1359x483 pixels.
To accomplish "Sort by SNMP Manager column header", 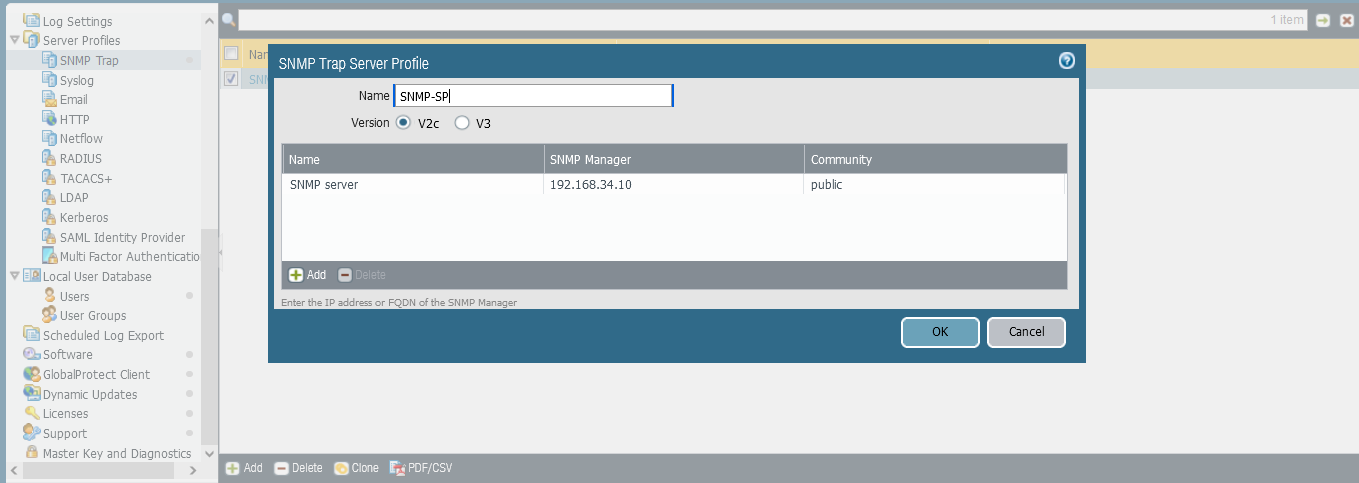I will 674,159.
